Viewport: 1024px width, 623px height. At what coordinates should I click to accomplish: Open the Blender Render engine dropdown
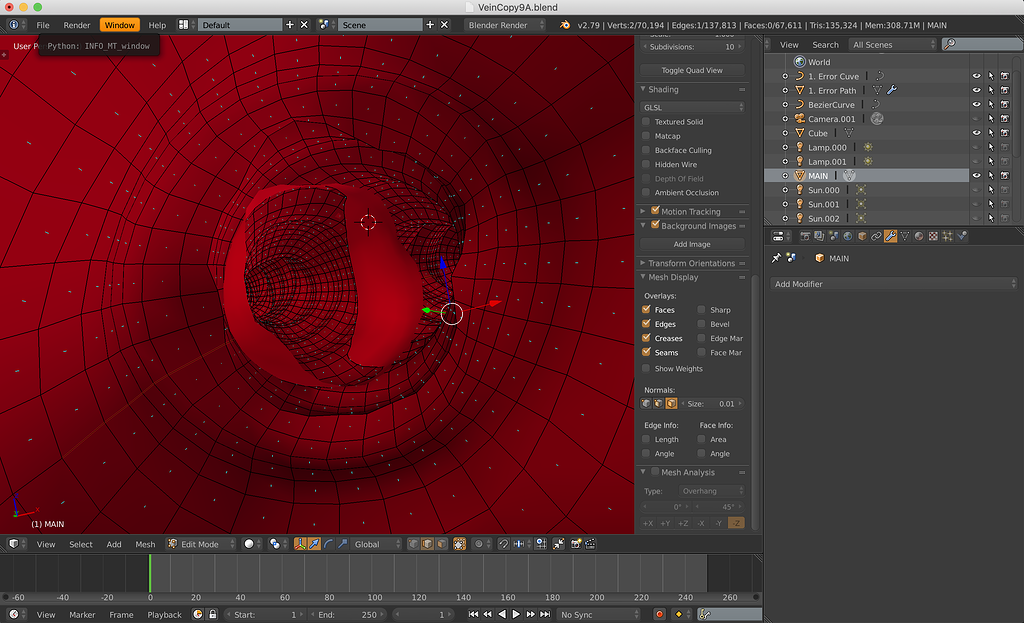505,25
